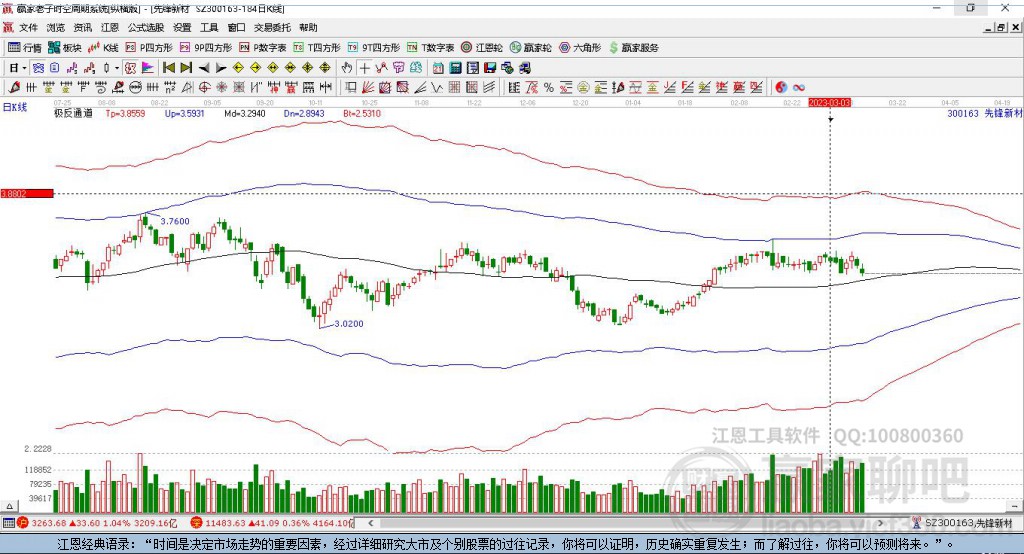Viewport: 1024px width, 554px height.
Task: Click the red 3.8802 price label
Action: click(27, 193)
